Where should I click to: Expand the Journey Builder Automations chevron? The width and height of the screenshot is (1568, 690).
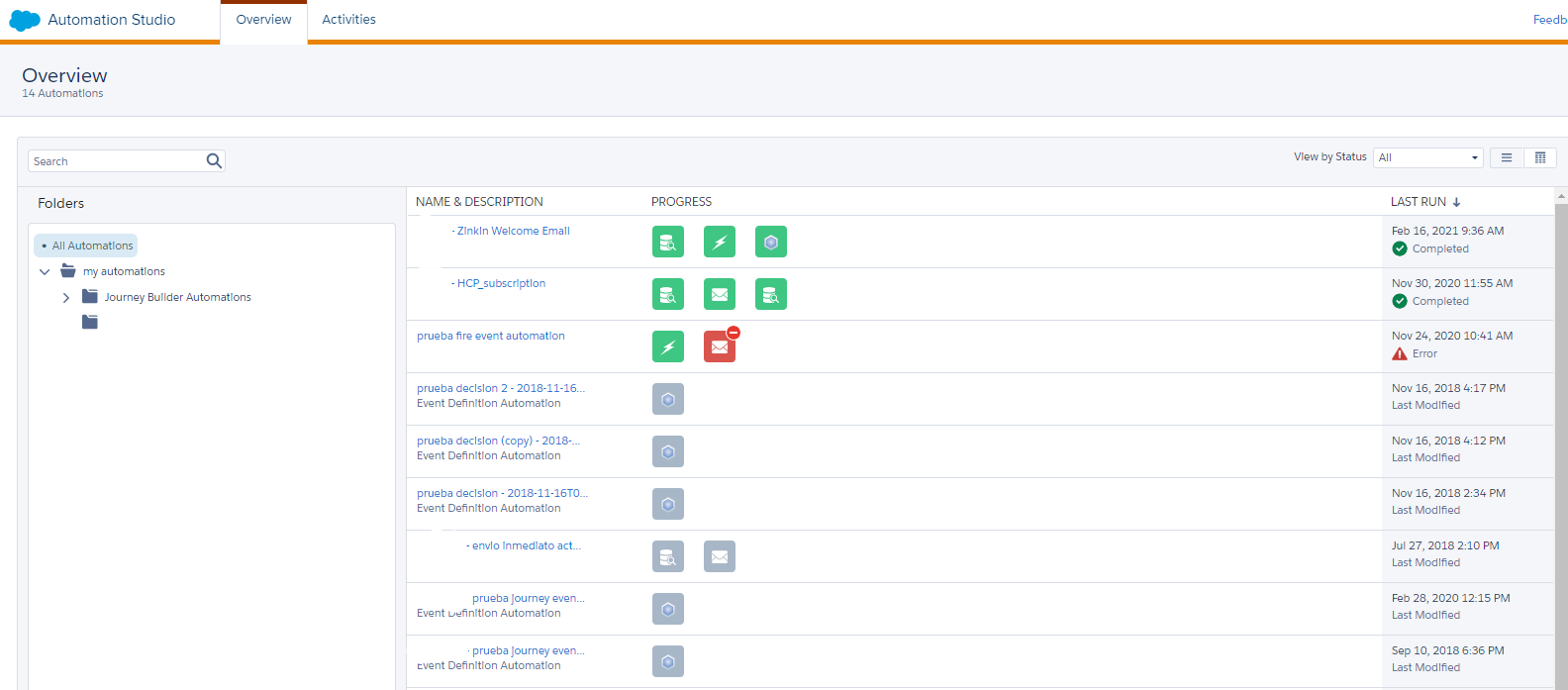pyautogui.click(x=66, y=297)
